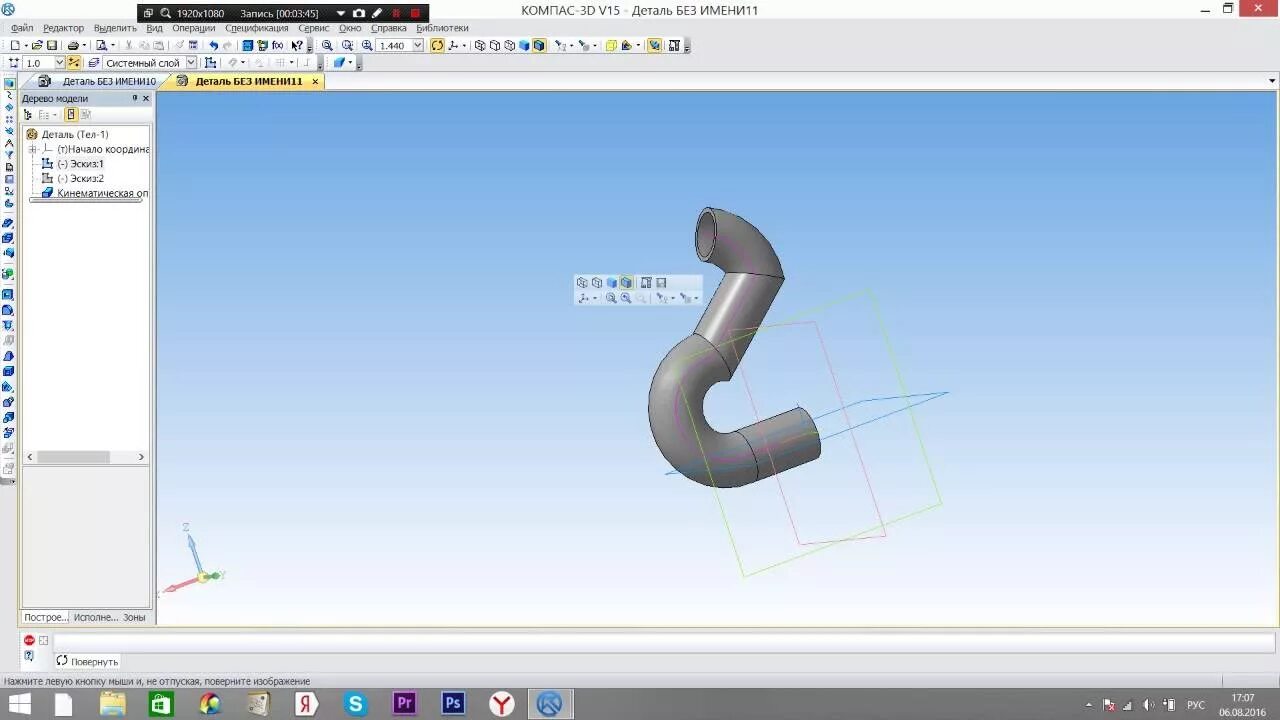This screenshot has height=720, width=1280.
Task: Open the zoom scale 1.440 dropdown
Action: tap(418, 45)
